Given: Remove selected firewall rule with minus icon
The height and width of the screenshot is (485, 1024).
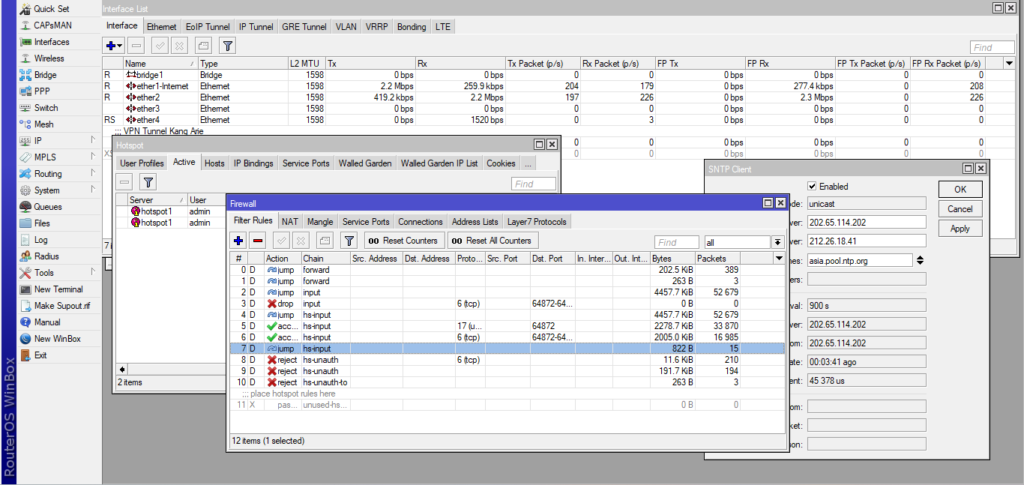Looking at the screenshot, I should [x=258, y=241].
